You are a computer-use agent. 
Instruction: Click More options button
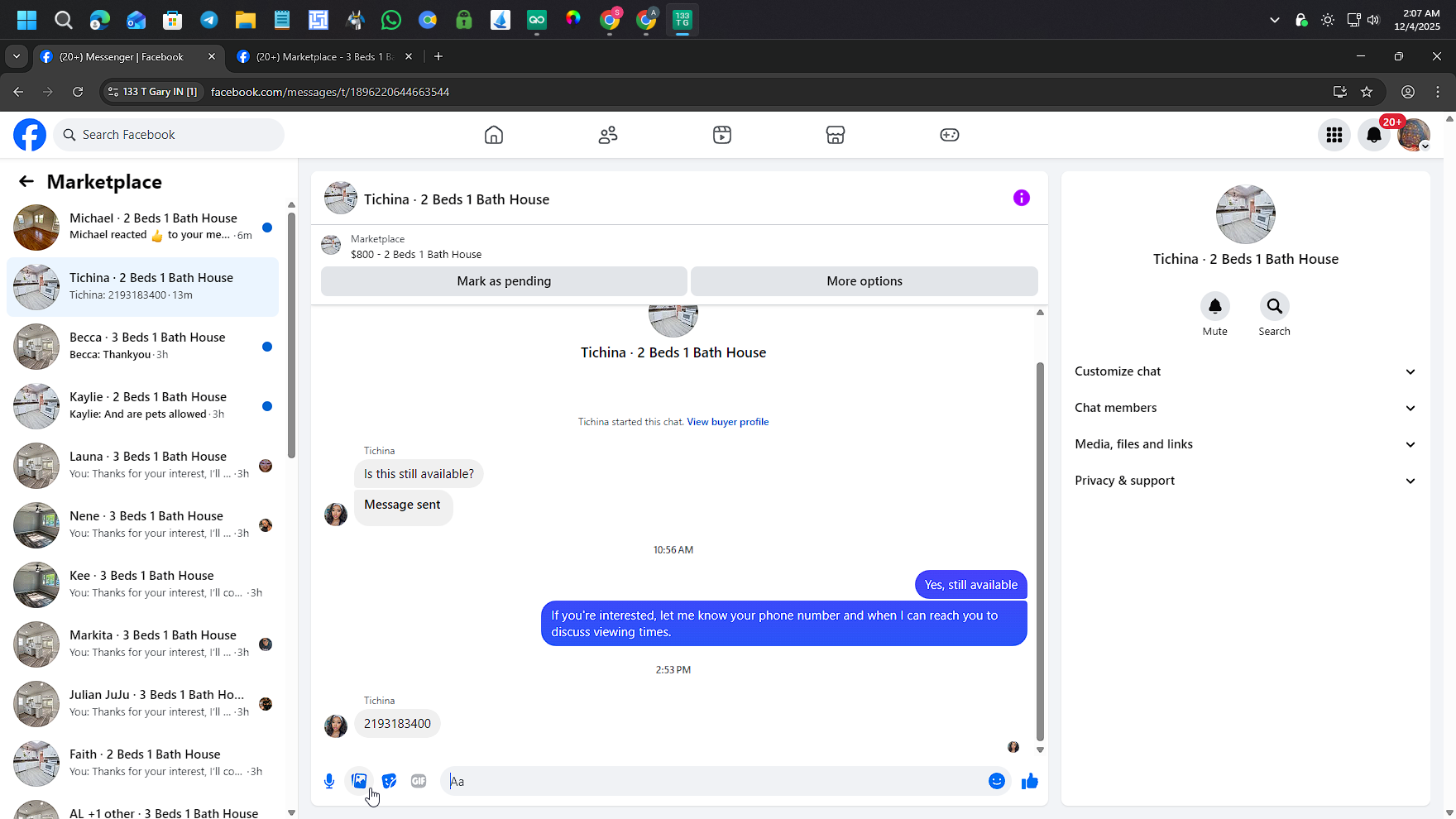coord(864,281)
